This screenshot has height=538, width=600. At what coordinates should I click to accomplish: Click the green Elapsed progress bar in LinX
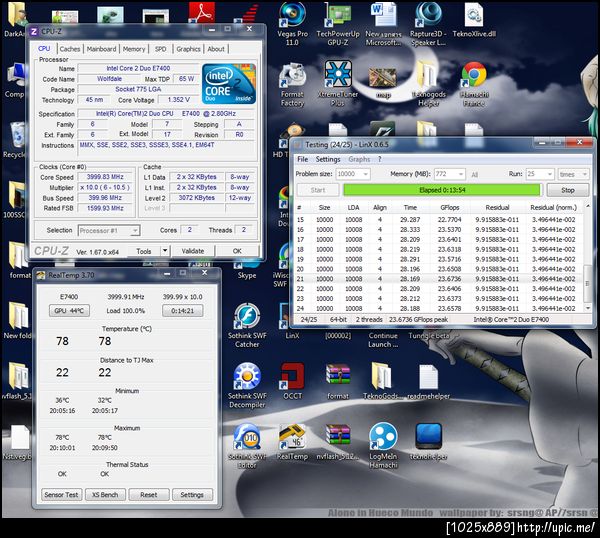click(442, 190)
